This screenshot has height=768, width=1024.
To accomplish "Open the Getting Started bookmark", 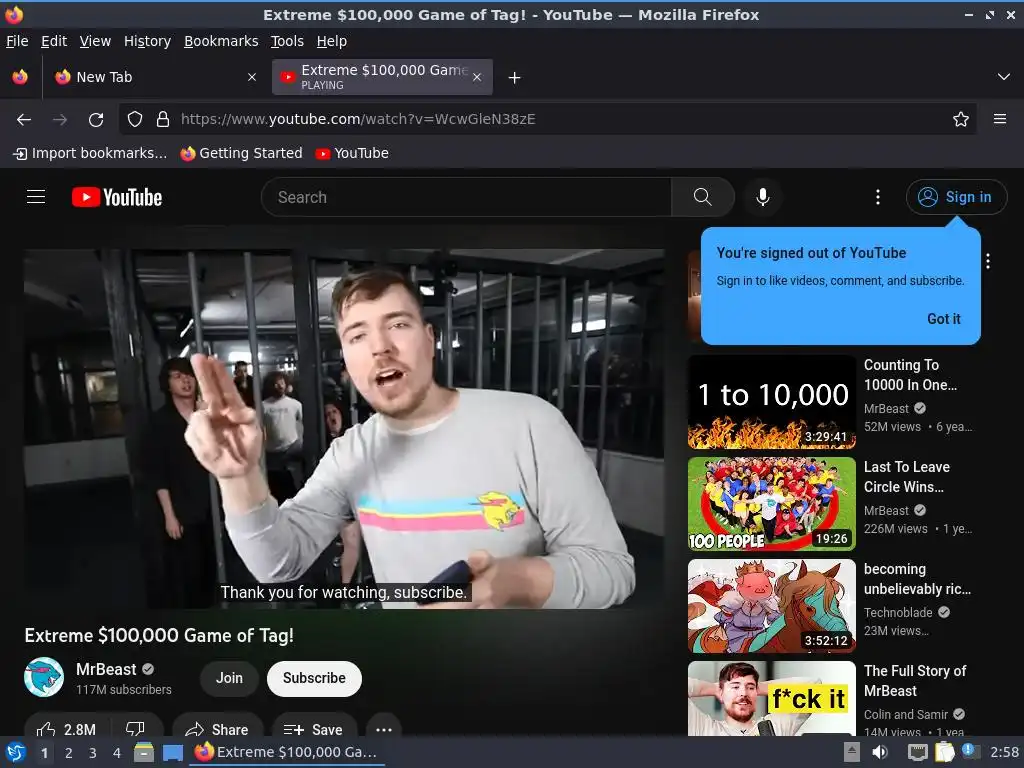I will (242, 153).
